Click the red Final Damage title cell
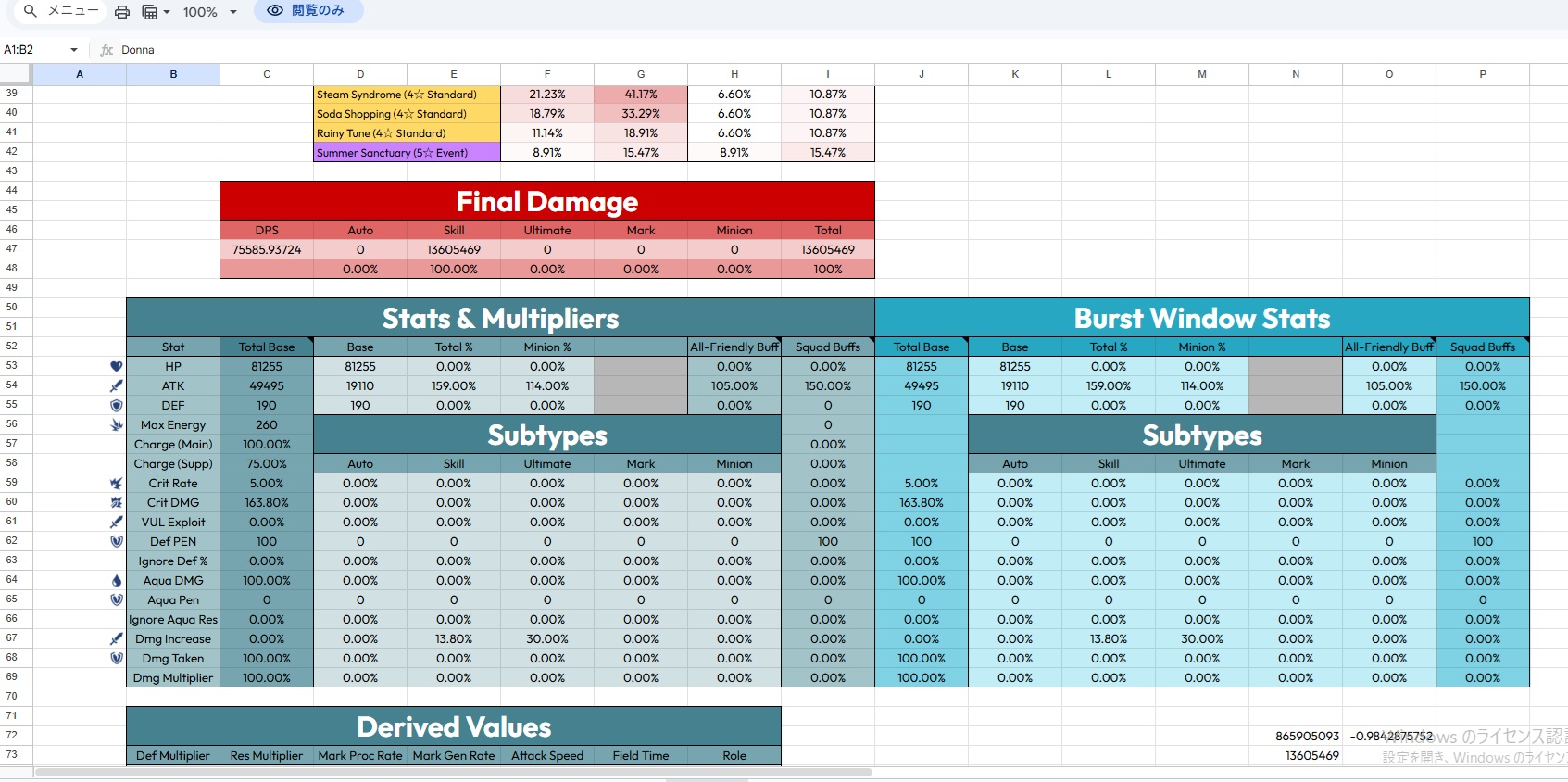The image size is (1568, 782). click(x=546, y=201)
